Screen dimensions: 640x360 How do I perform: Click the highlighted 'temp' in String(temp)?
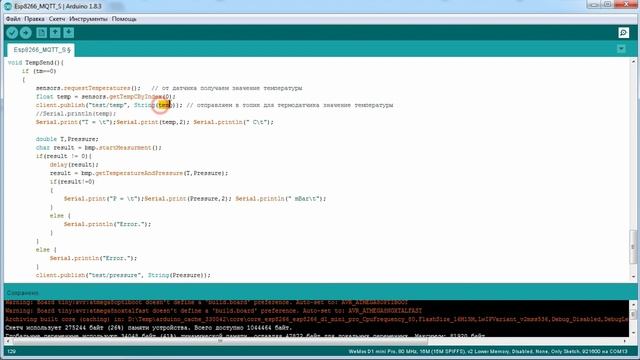point(164,105)
